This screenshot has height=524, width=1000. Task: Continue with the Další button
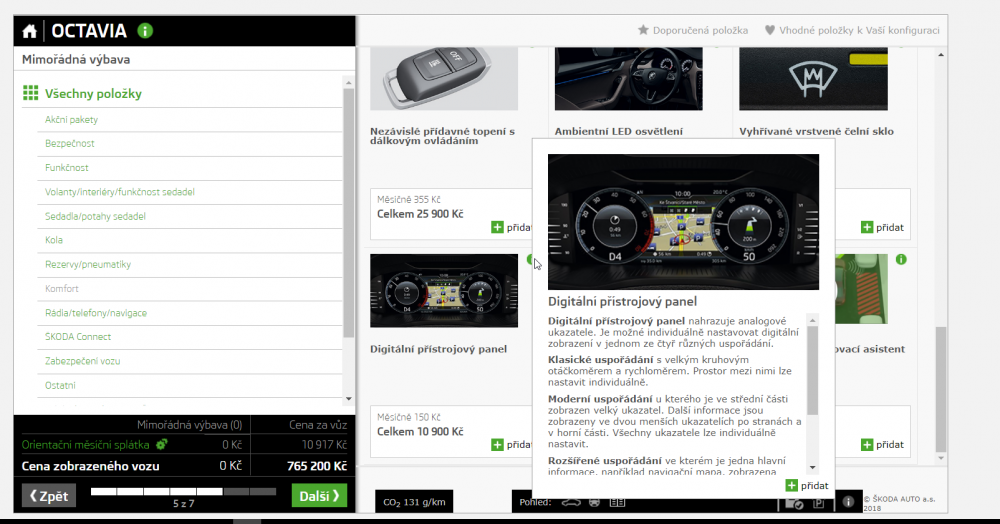(x=320, y=496)
